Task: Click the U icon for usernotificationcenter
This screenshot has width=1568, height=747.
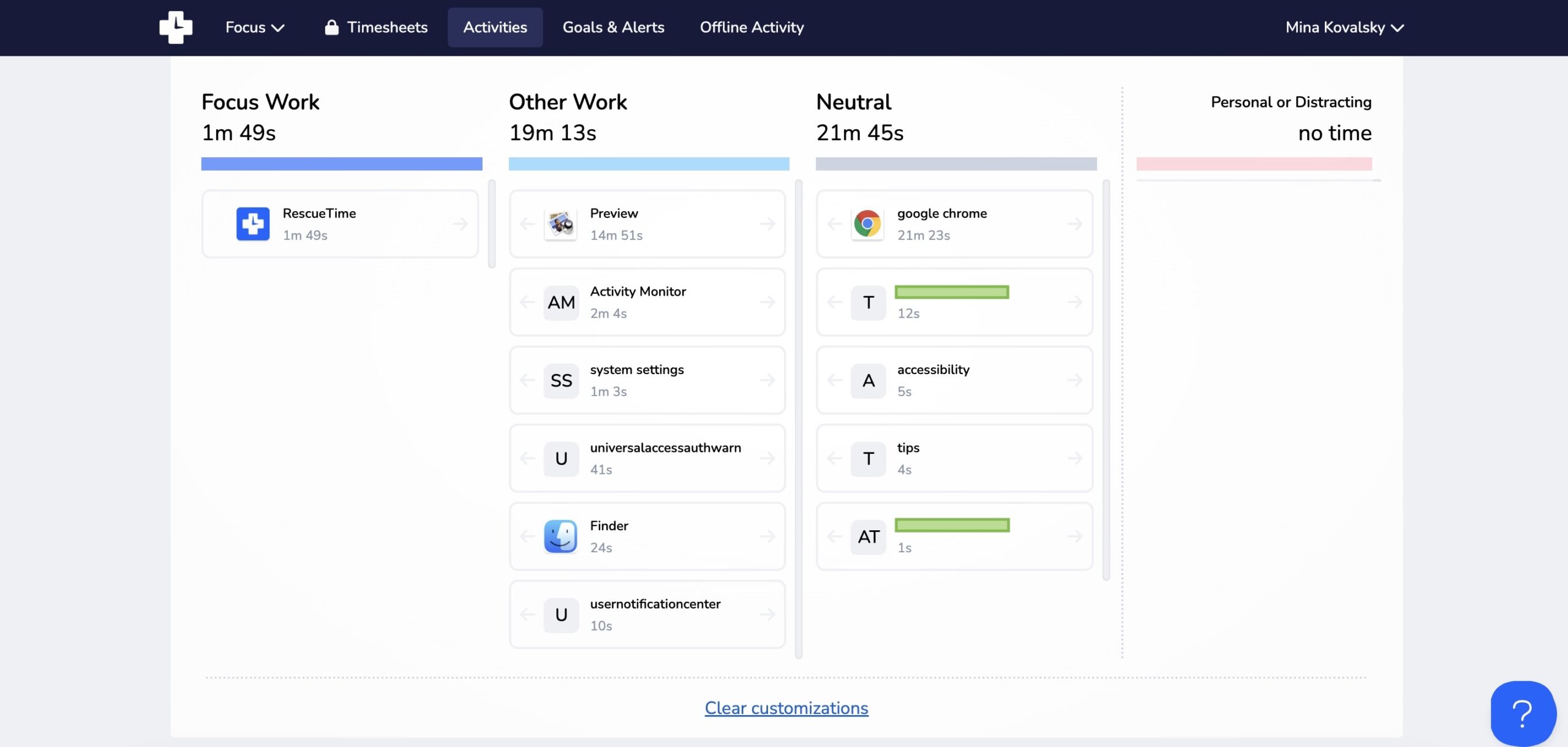Action: [x=561, y=614]
